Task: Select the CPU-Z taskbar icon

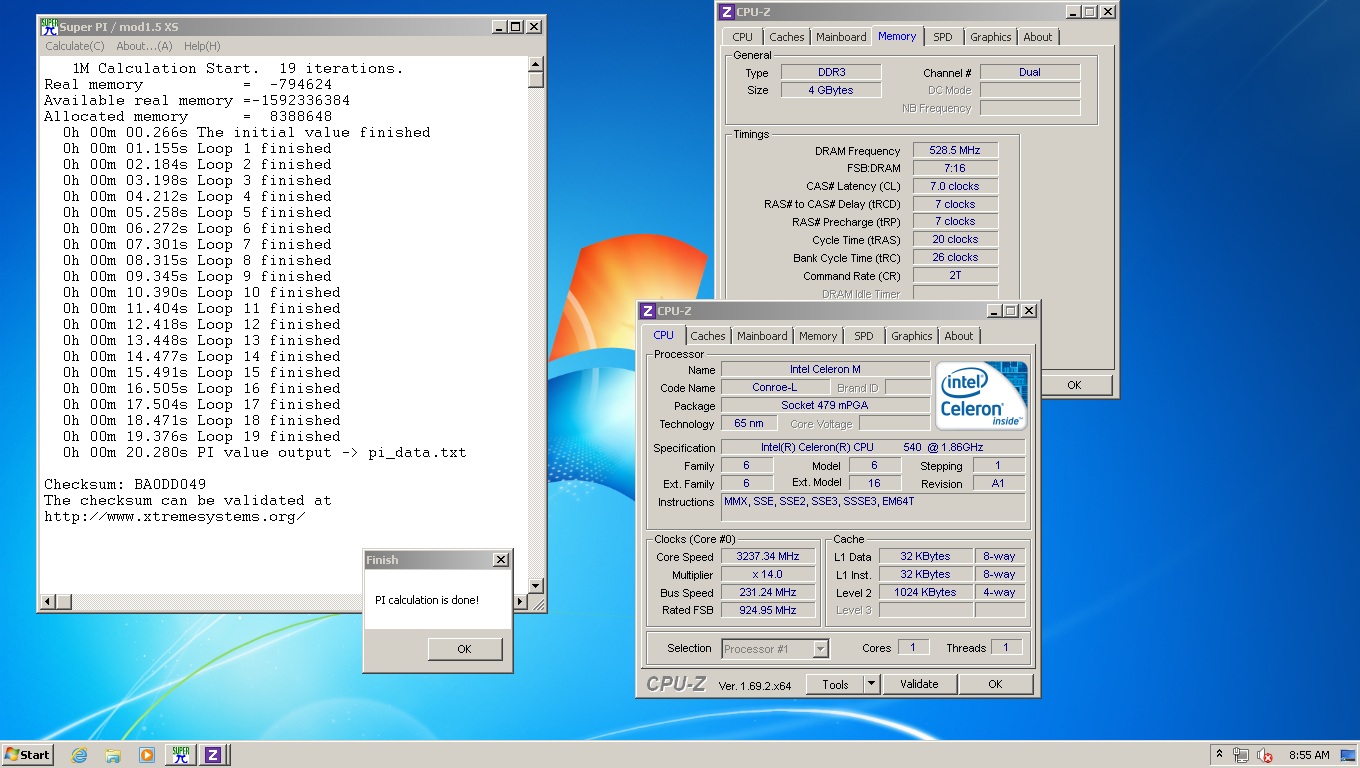Action: point(213,755)
